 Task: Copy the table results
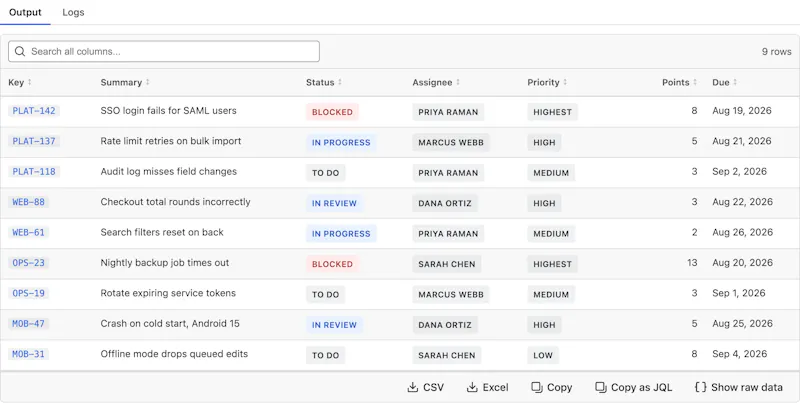[552, 388]
